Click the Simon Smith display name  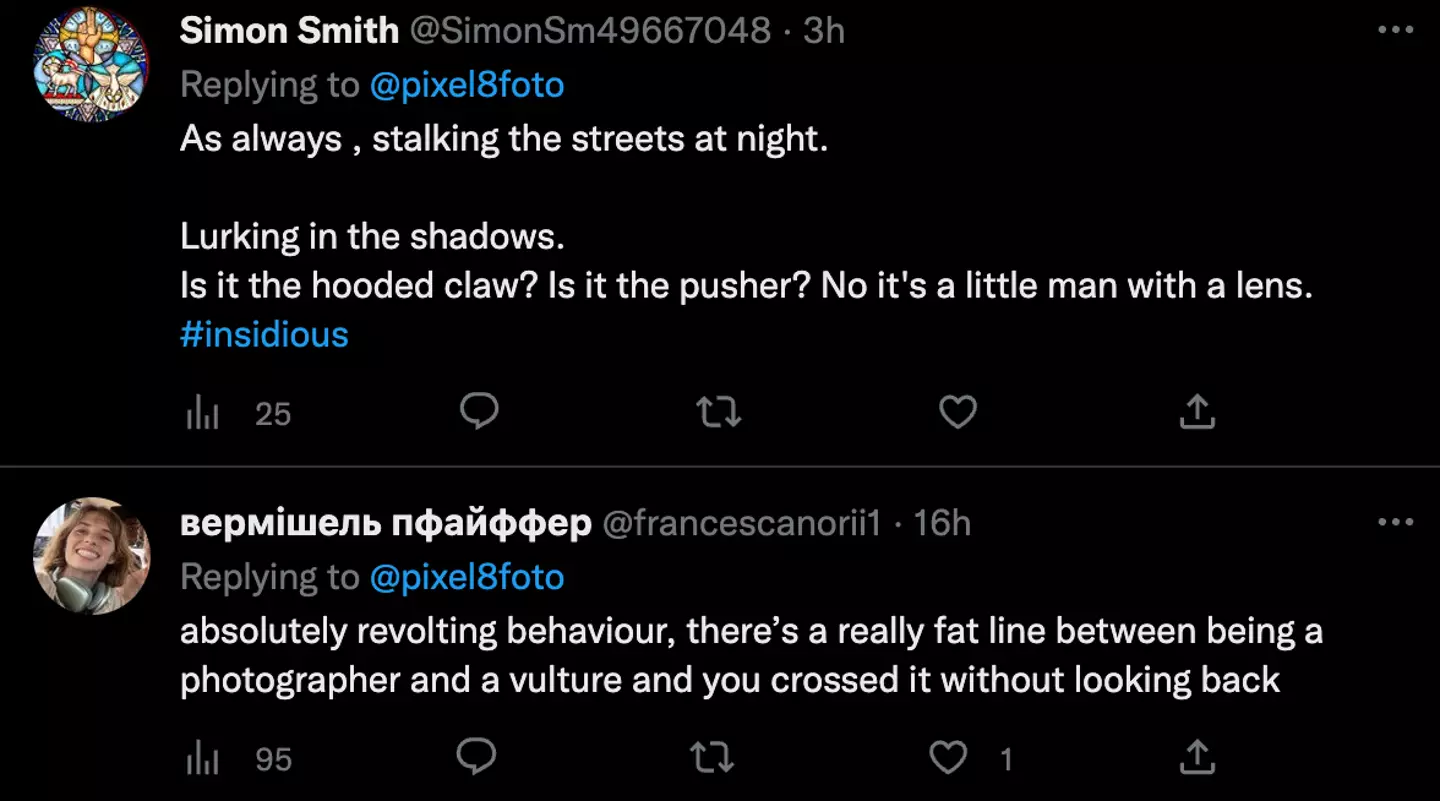[289, 31]
